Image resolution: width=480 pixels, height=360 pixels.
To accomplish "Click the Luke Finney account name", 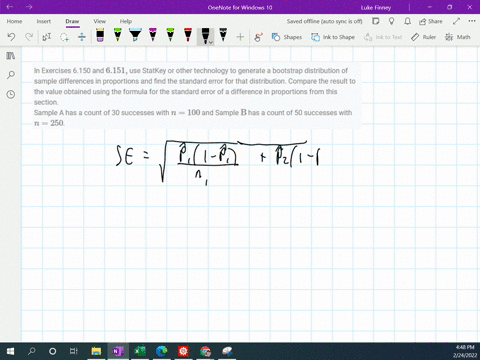I will coord(376,7).
